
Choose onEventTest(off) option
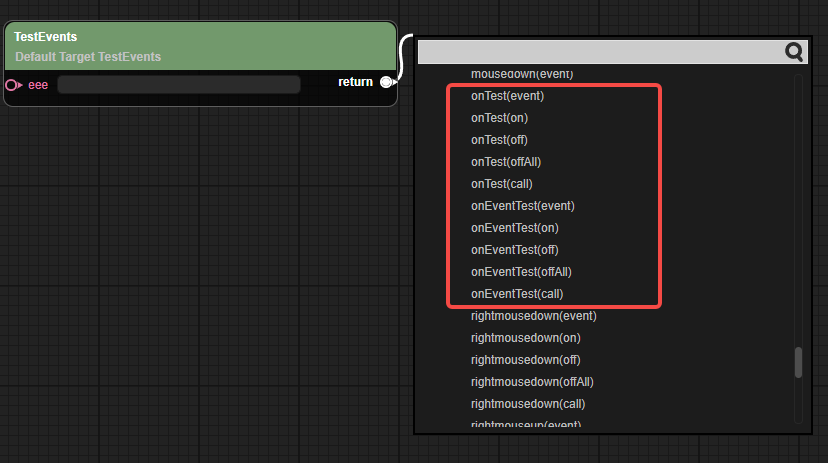[514, 250]
